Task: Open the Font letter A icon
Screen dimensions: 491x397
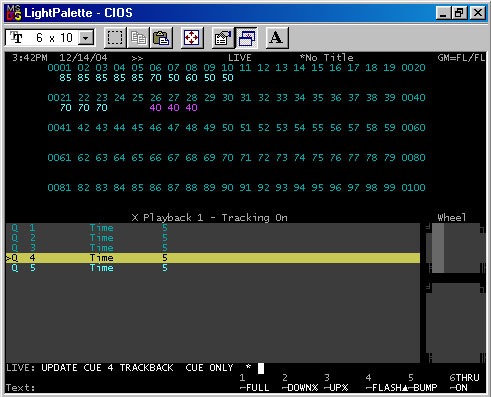Action: tap(276, 38)
